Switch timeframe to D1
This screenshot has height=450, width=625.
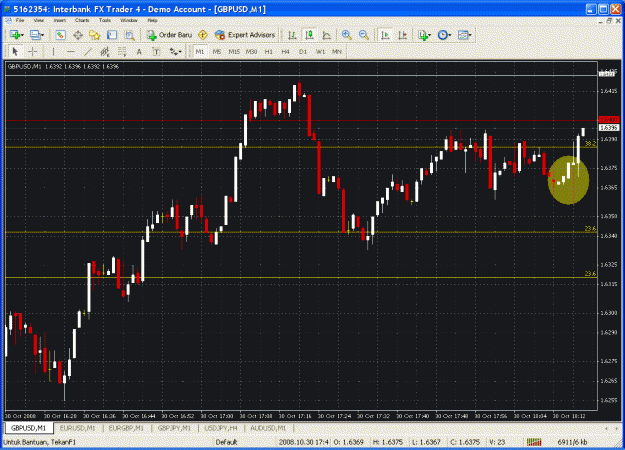click(x=303, y=51)
